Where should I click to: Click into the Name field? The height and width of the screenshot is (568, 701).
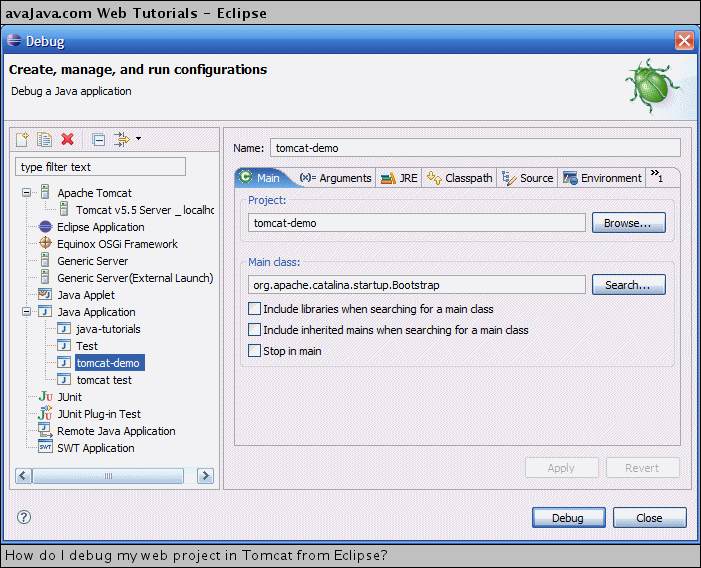tap(475, 147)
